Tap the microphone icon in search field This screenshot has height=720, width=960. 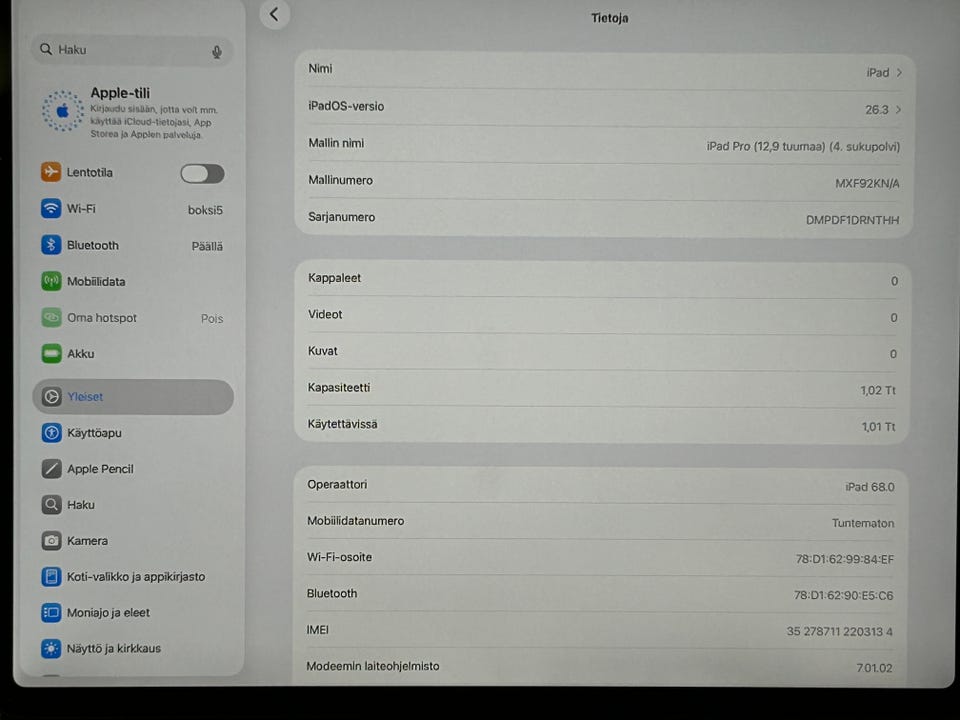217,52
